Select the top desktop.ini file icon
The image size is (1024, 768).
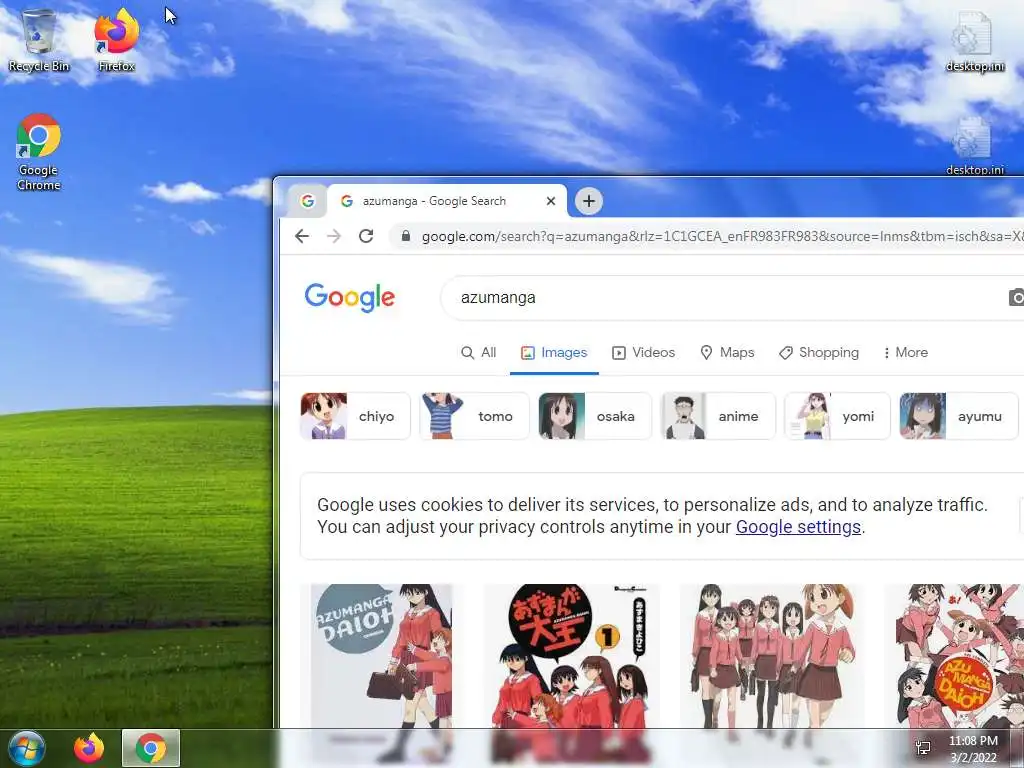pos(974,41)
